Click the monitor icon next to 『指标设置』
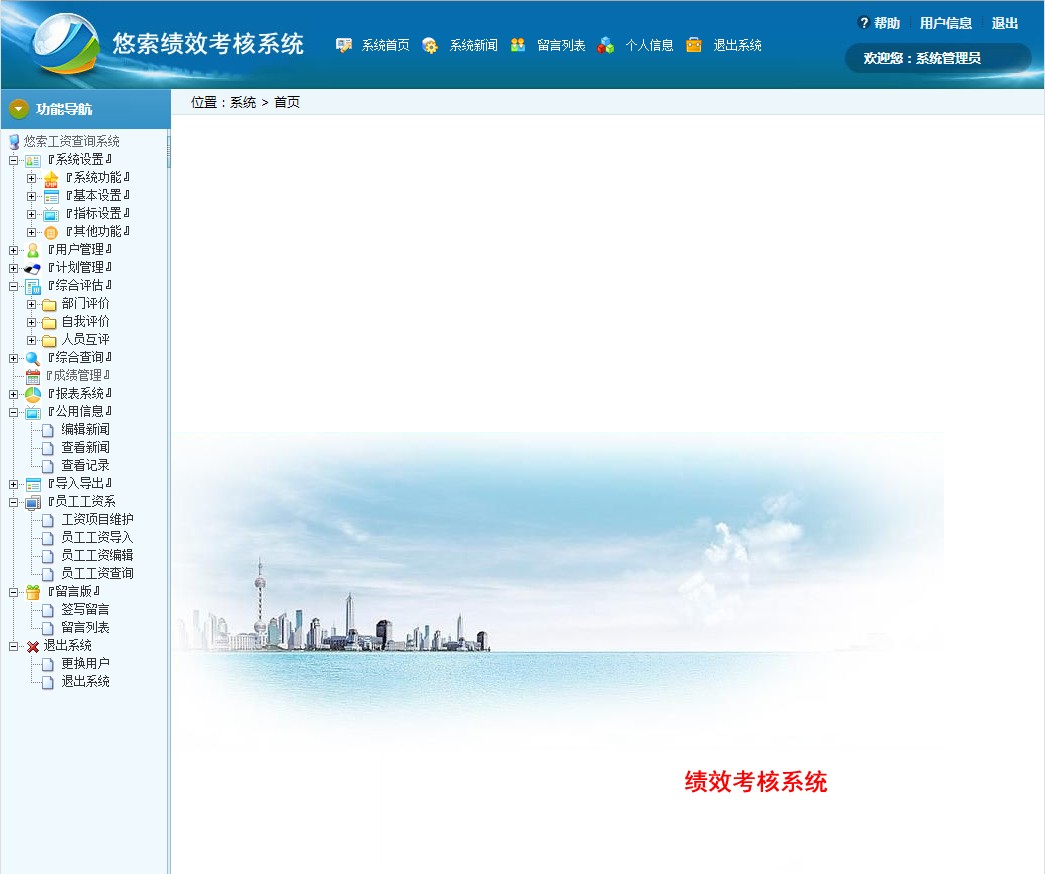This screenshot has height=874, width=1045. tap(51, 214)
